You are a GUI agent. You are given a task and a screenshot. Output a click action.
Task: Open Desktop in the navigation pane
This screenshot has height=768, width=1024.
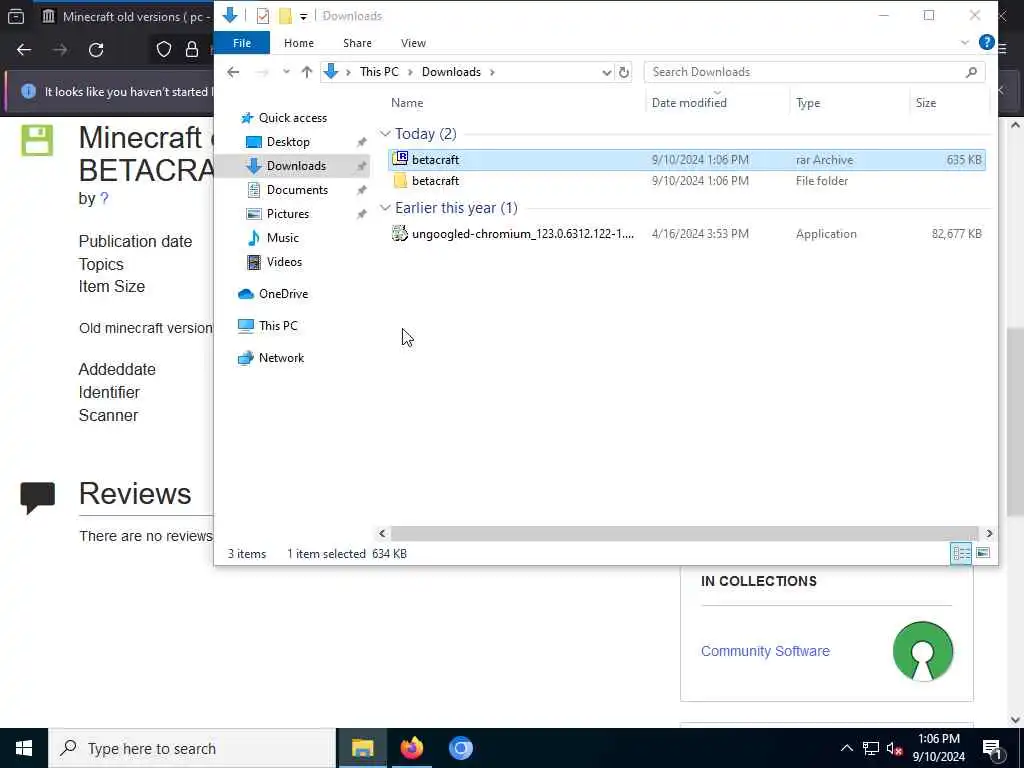[288, 142]
